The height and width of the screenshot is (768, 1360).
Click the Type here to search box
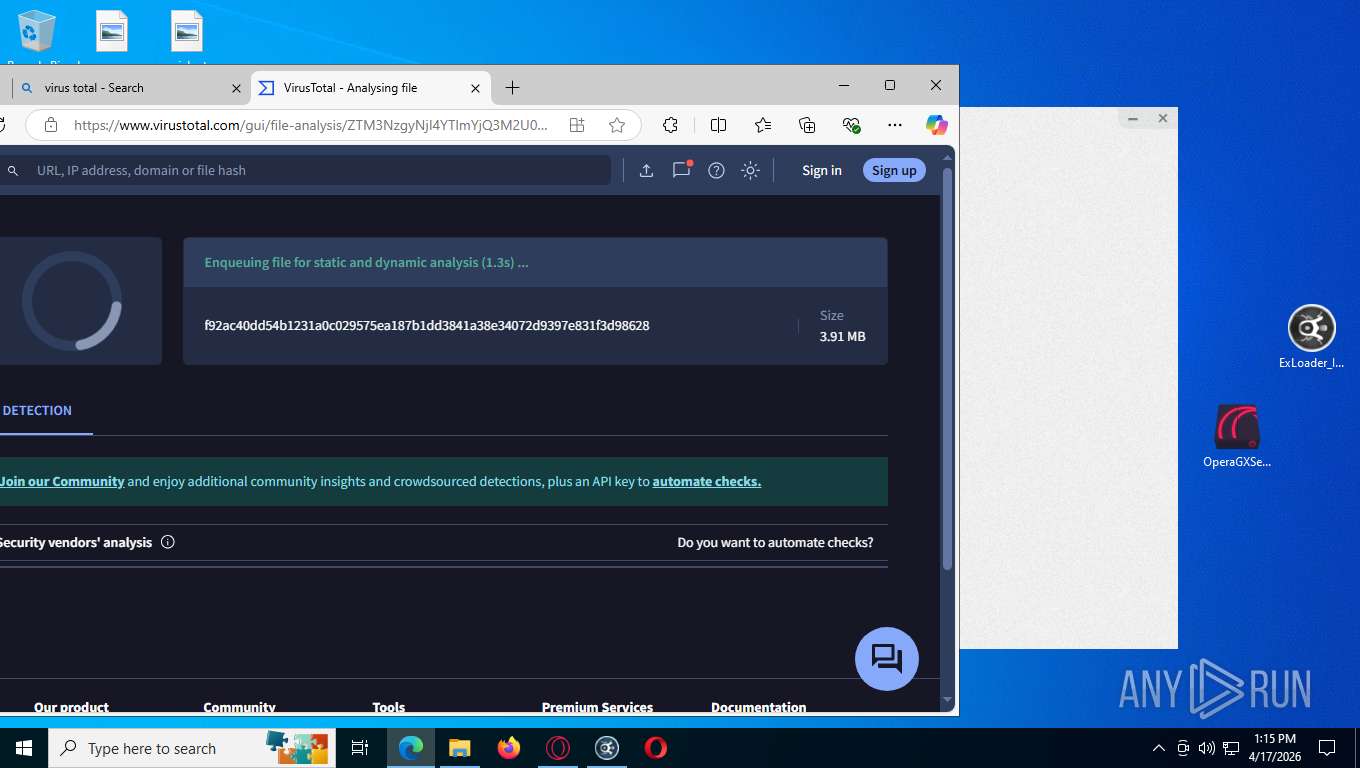click(192, 748)
